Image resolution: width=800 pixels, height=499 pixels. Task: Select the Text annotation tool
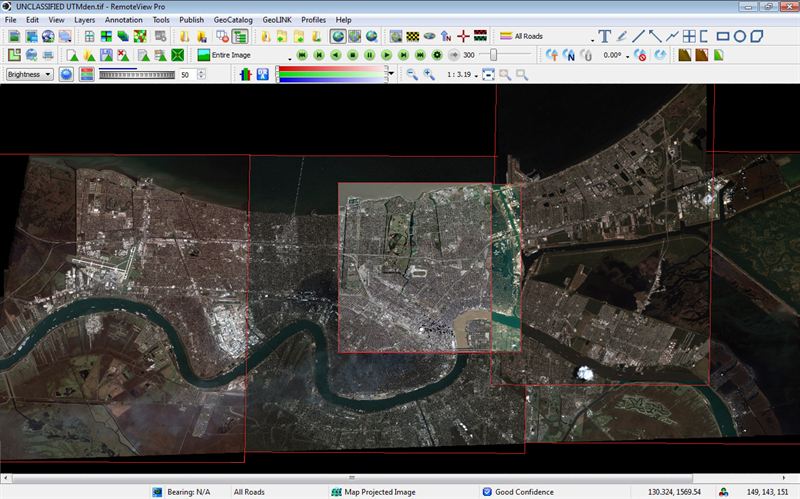tap(604, 36)
